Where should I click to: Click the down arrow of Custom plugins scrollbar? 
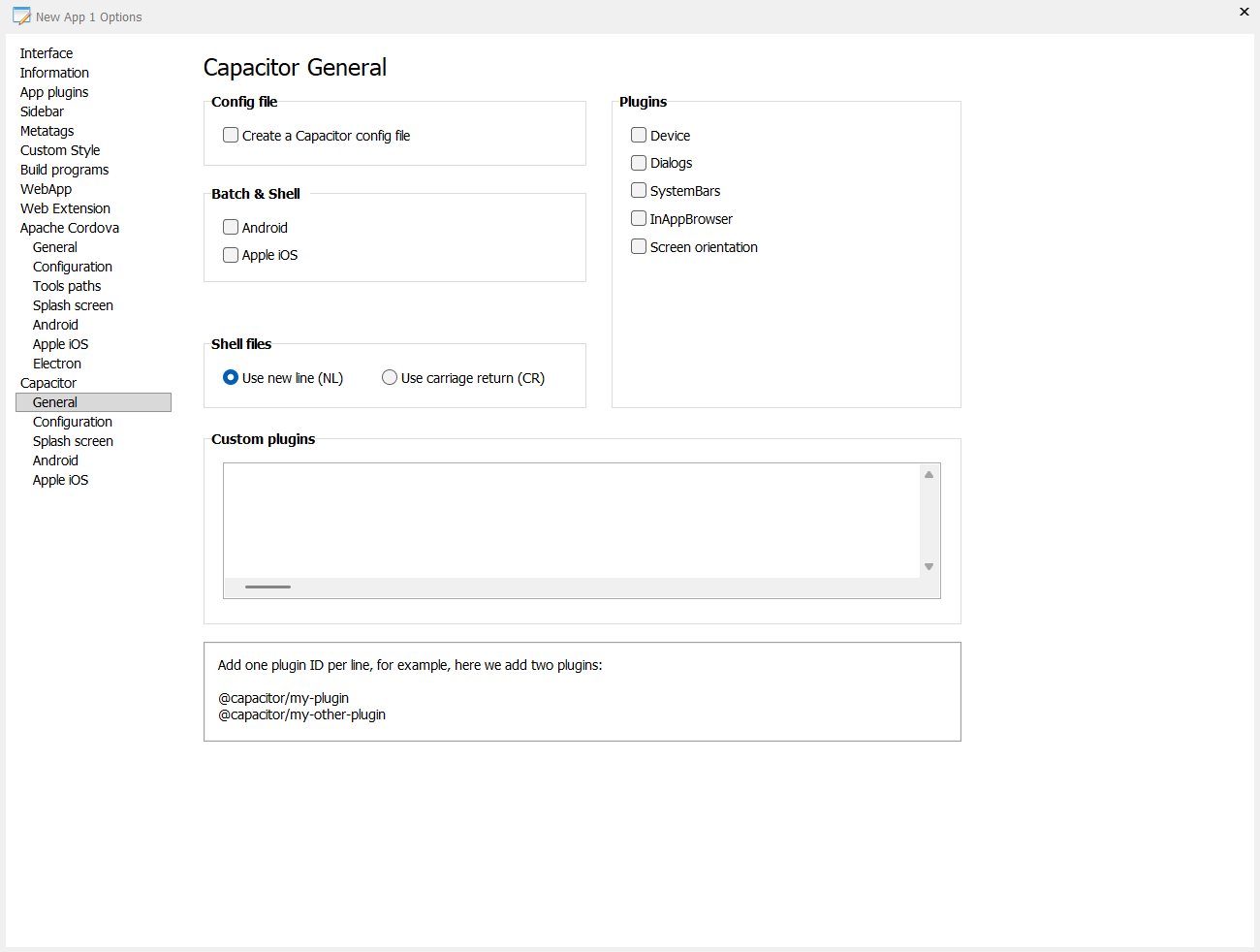coord(929,567)
